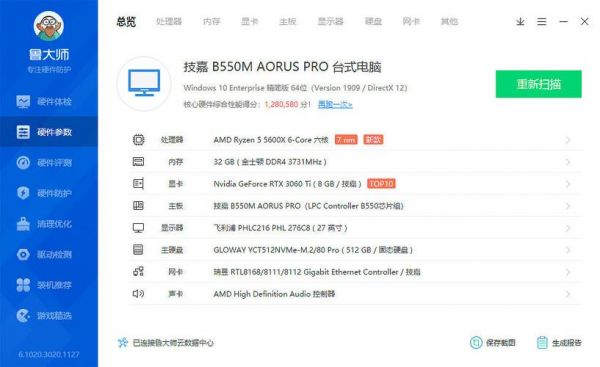Open the 驱动检测 gear icon

point(23,254)
